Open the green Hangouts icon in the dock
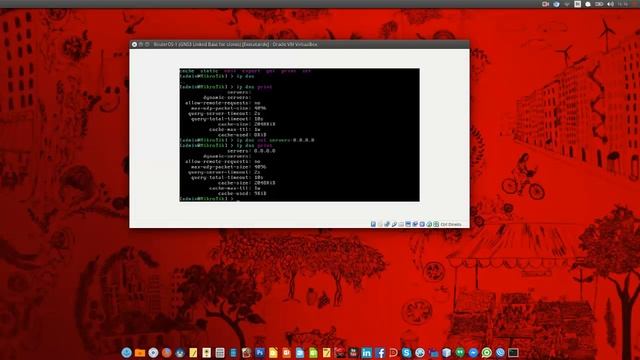Viewport: 640px width, 360px height. [460, 353]
